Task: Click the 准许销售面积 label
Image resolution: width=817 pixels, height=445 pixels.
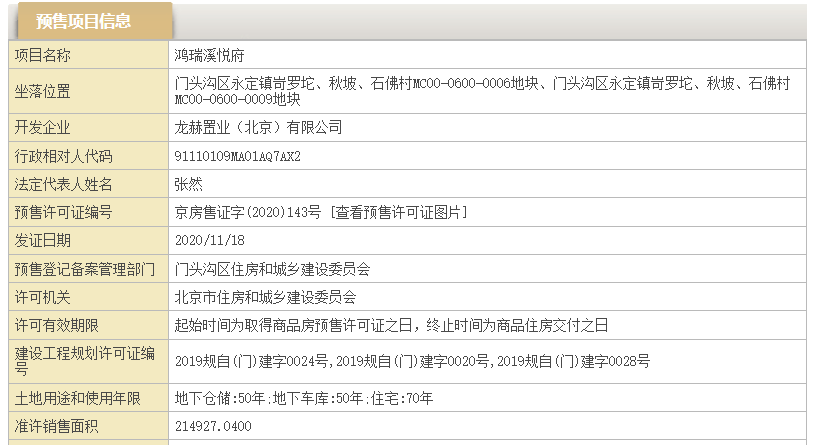Action: pos(56,426)
